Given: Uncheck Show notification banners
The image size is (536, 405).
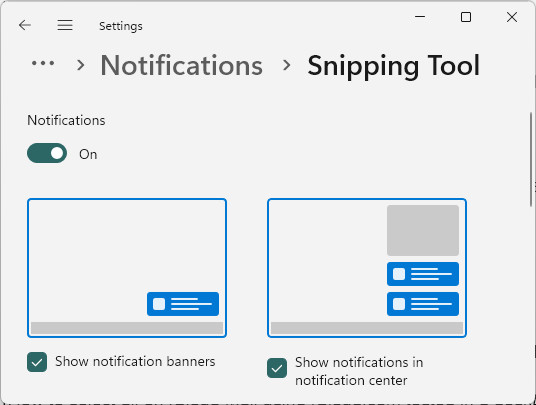Looking at the screenshot, I should click(x=37, y=362).
